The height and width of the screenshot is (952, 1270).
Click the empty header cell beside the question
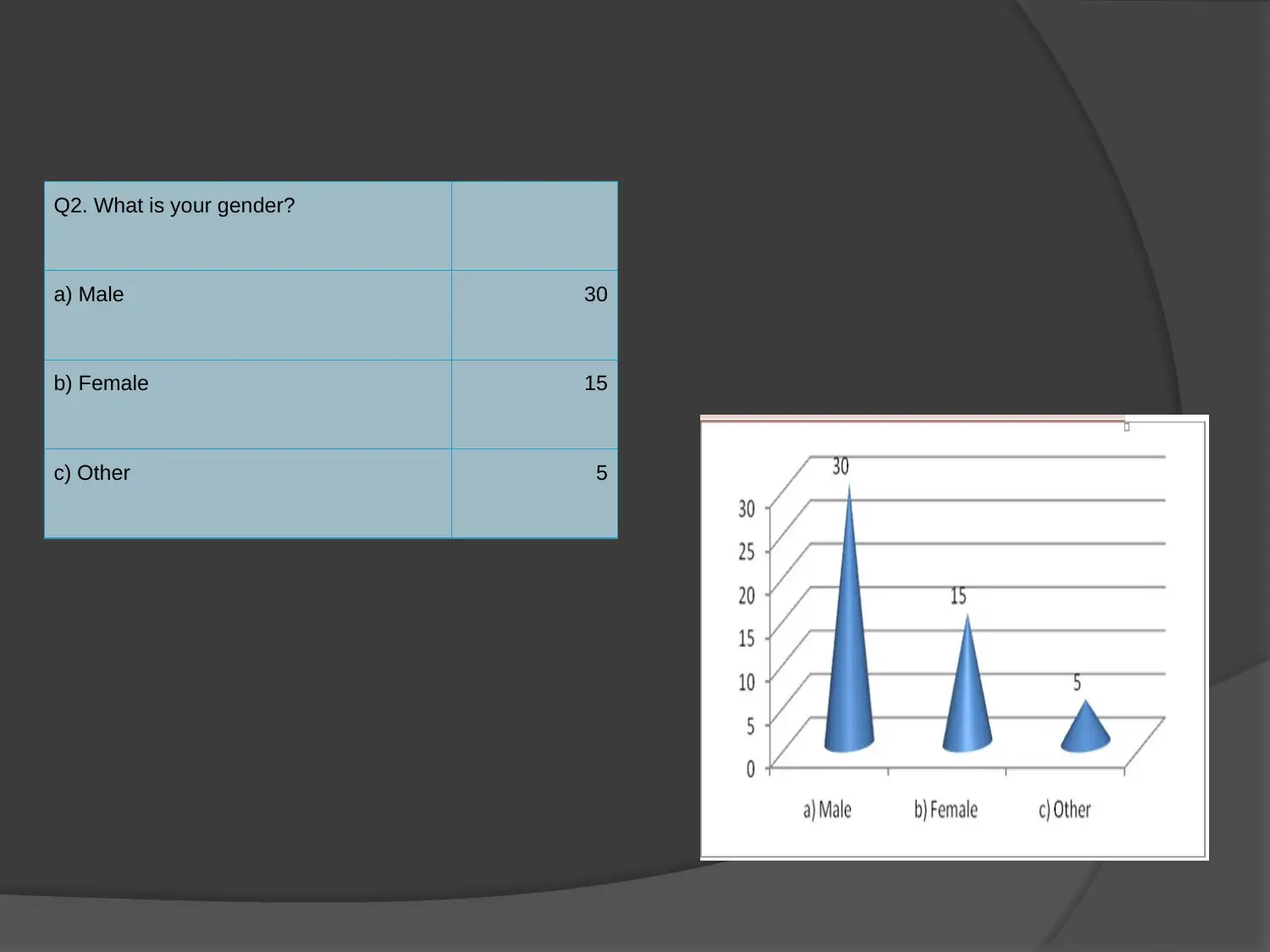click(534, 226)
